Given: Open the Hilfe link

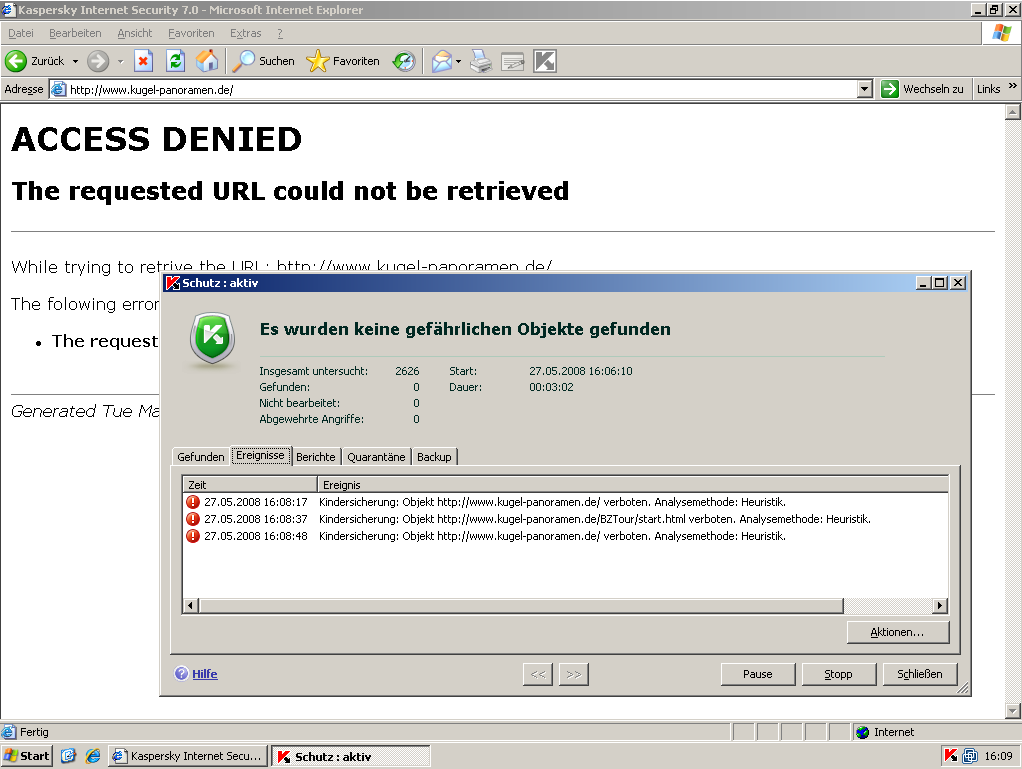Looking at the screenshot, I should 204,674.
